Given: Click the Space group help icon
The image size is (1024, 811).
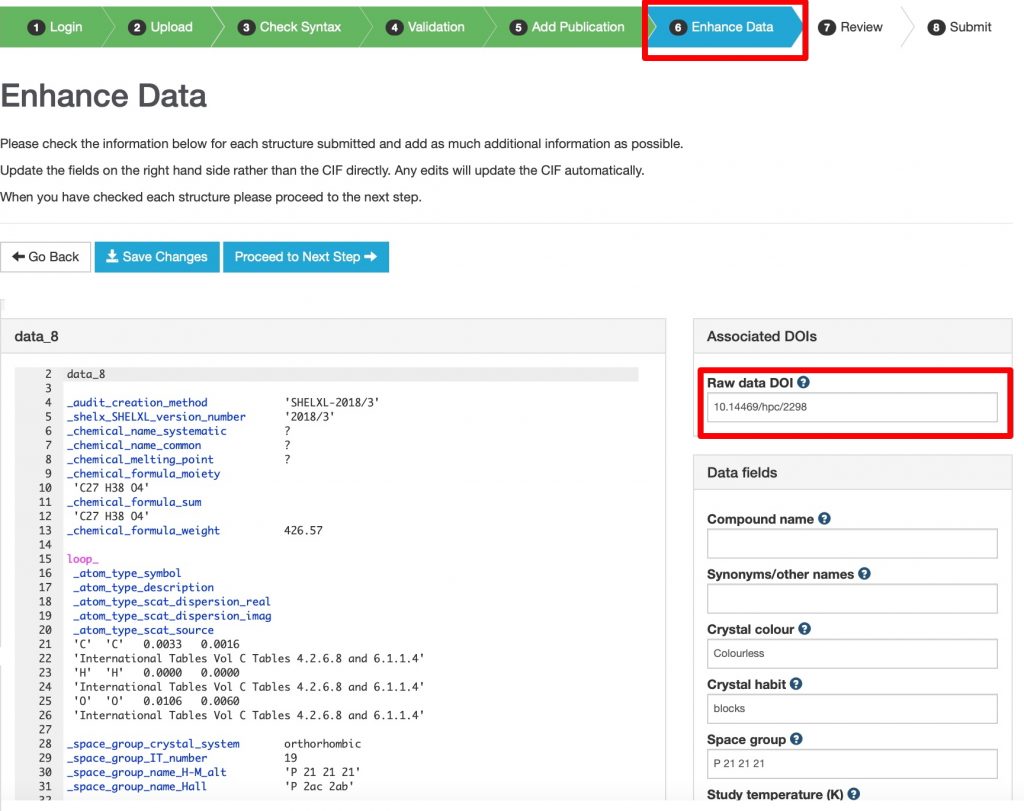Looking at the screenshot, I should (796, 739).
